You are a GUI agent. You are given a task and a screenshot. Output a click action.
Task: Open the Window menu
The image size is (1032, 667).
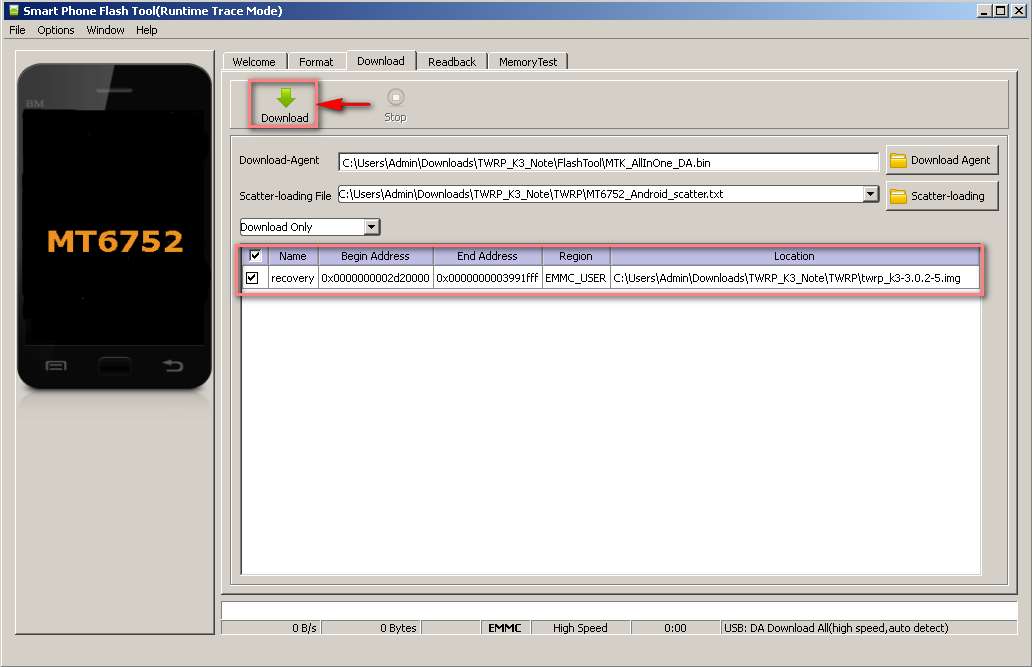pos(105,30)
